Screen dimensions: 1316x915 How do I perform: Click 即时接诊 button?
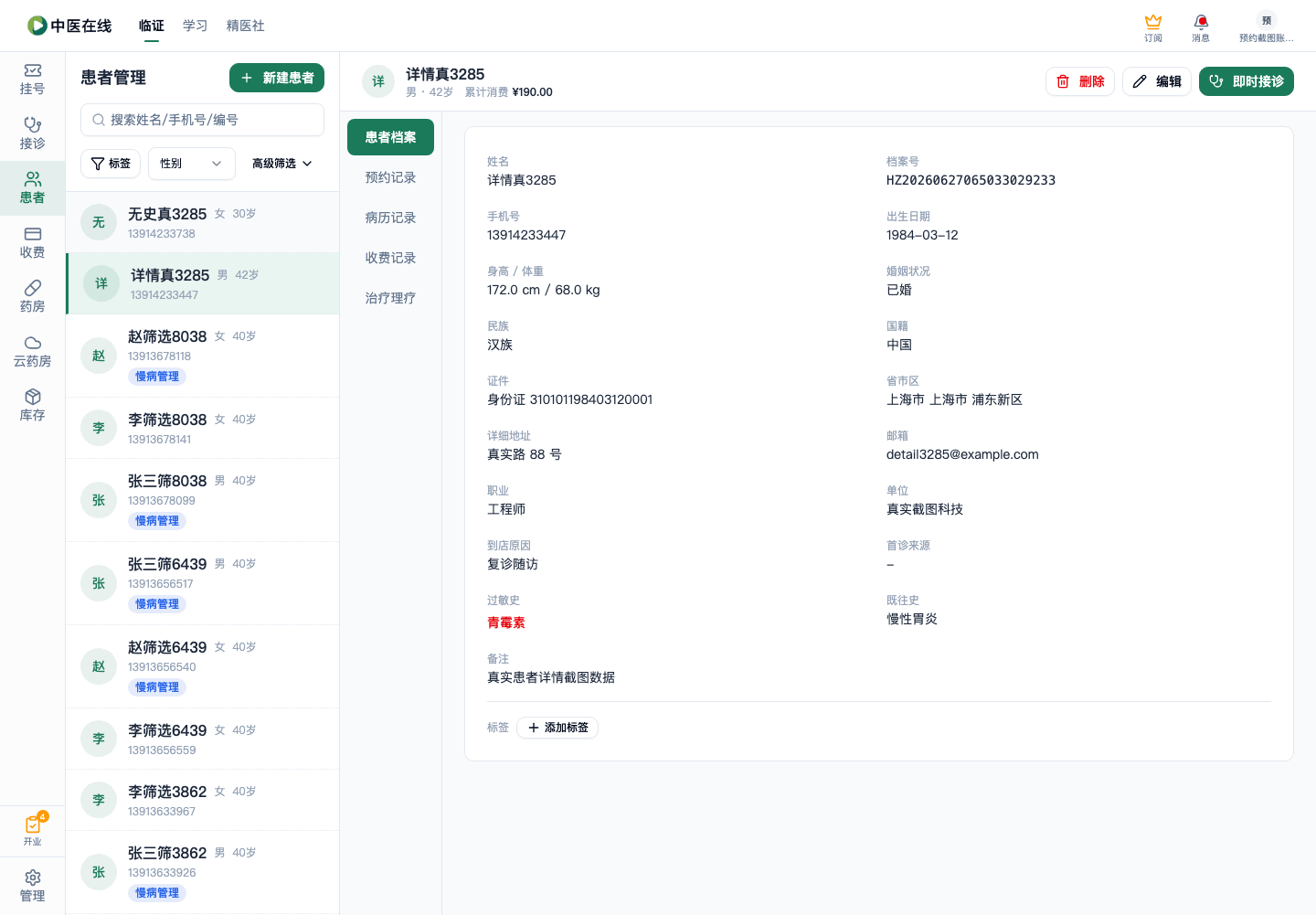(1247, 81)
